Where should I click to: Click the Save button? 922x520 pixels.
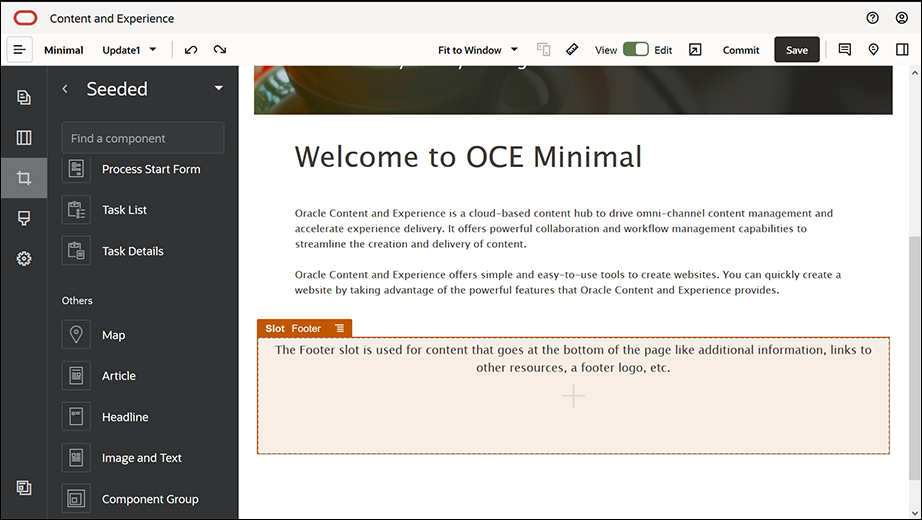[796, 50]
